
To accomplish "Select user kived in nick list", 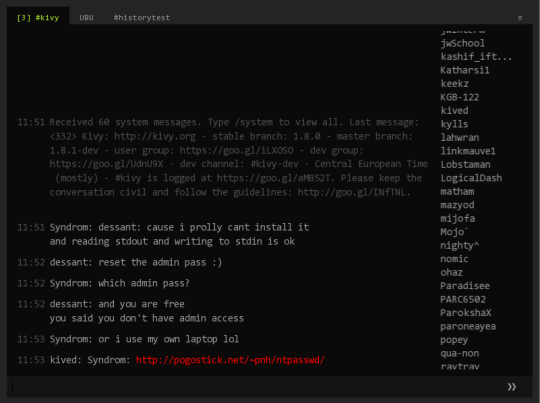I will (455, 111).
